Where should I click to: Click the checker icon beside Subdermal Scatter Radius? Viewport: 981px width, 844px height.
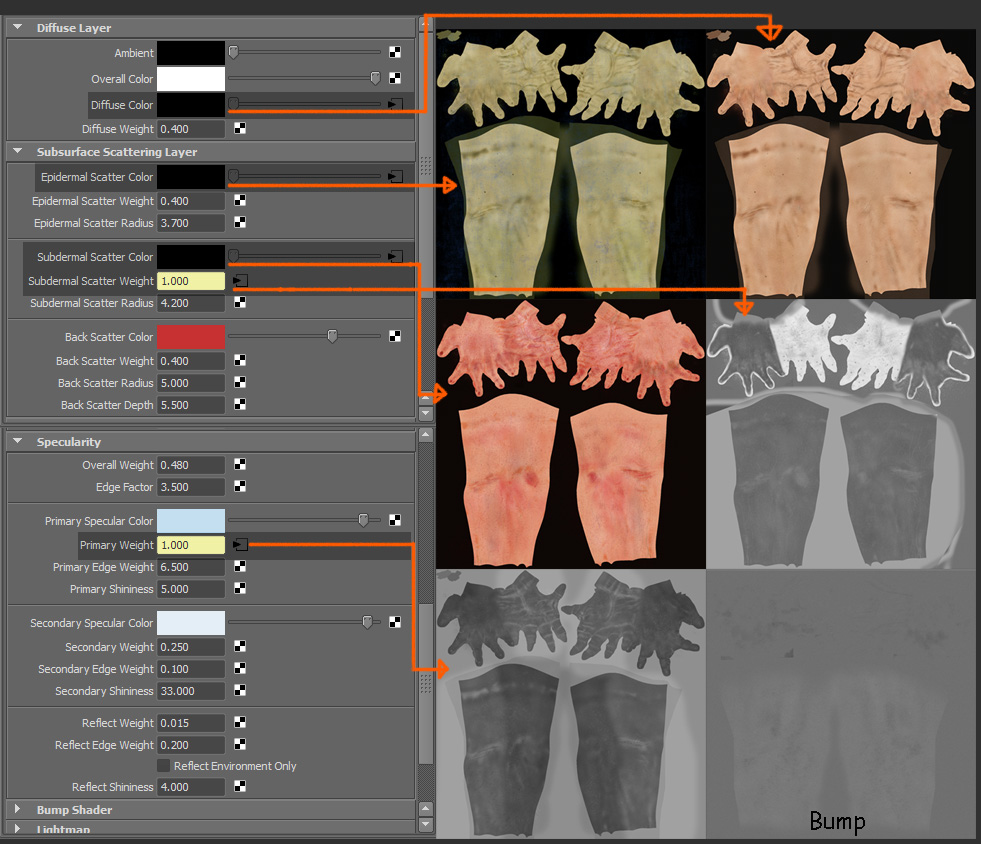240,302
